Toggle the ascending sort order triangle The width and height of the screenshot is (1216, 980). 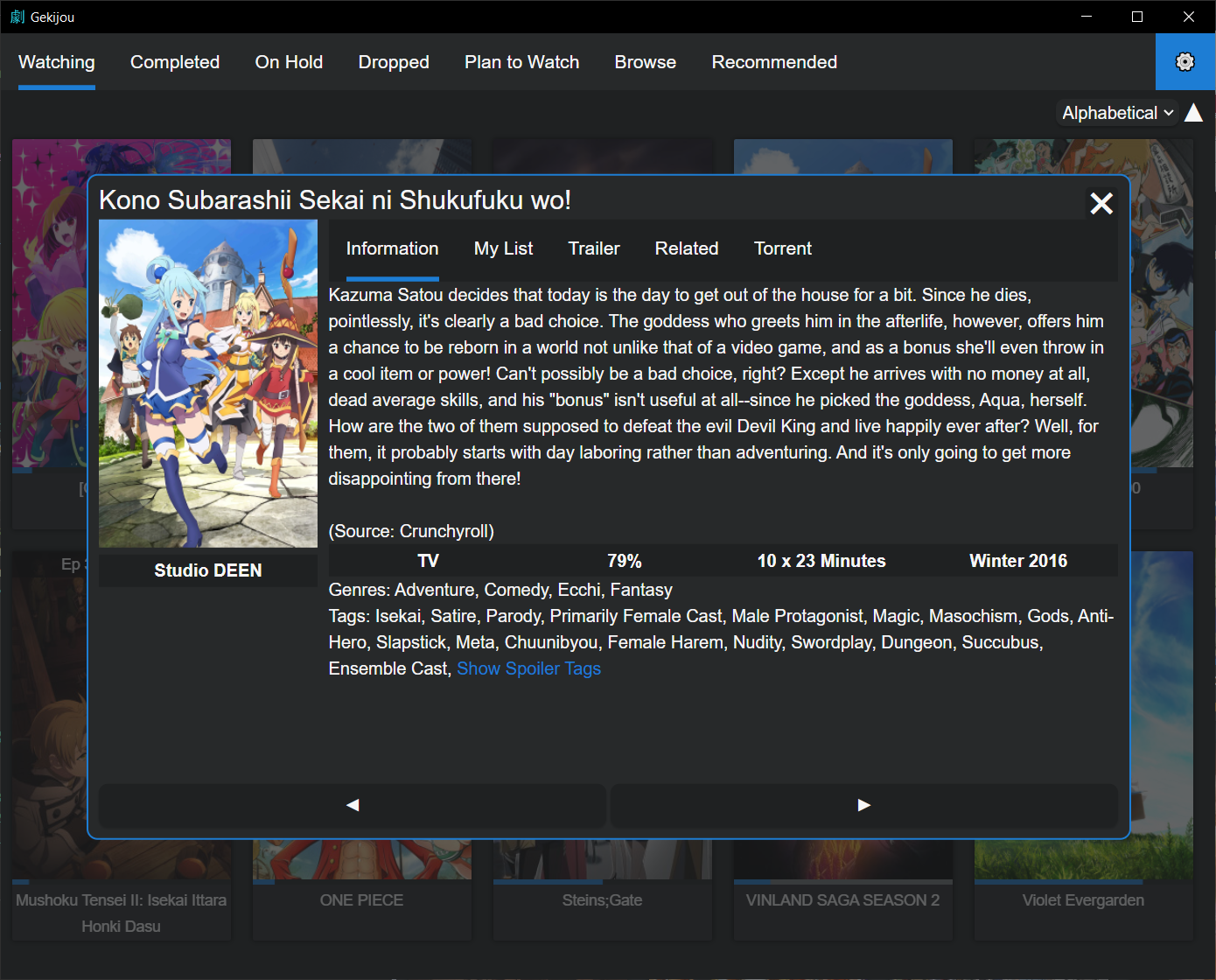(x=1193, y=113)
